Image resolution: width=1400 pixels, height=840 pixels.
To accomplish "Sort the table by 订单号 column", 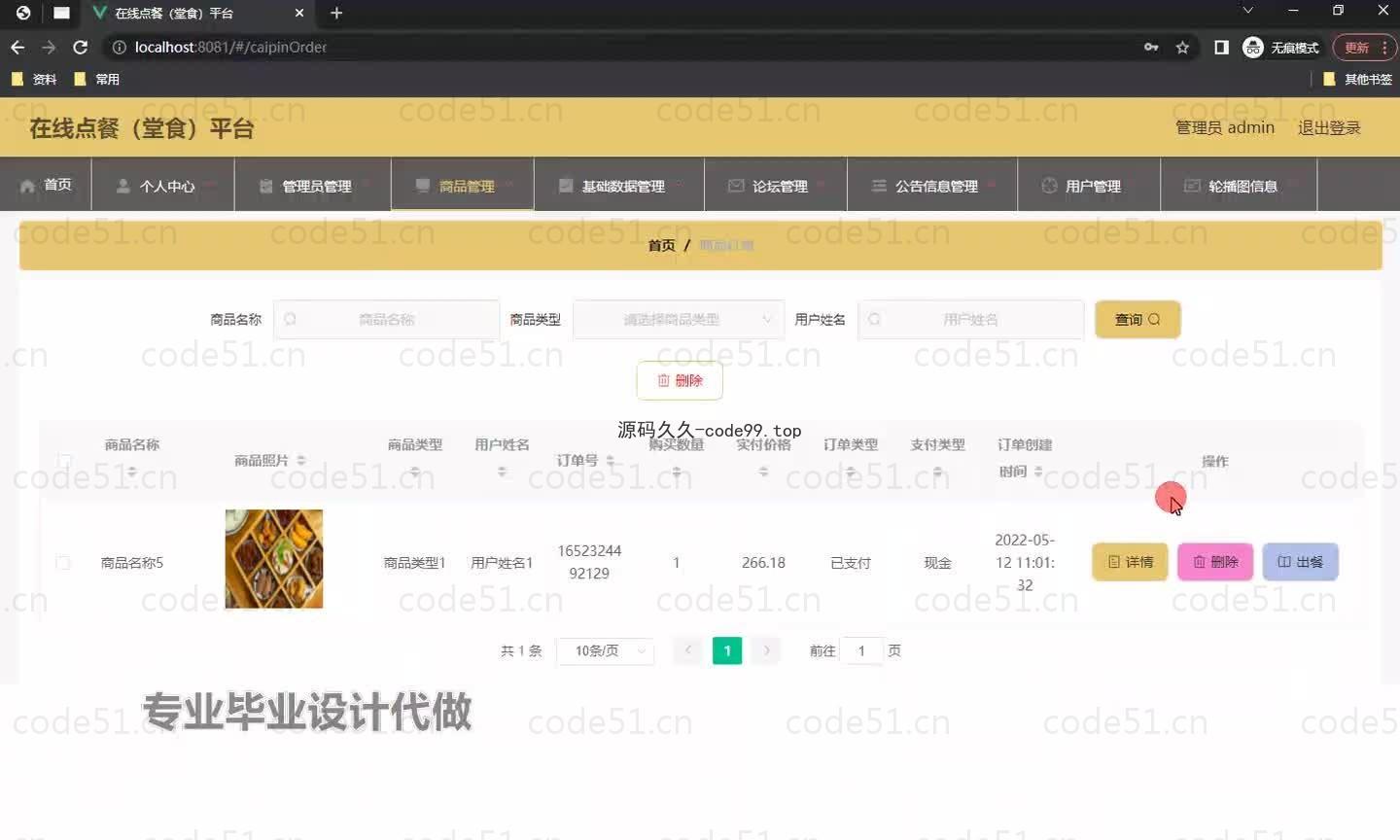I will [611, 460].
